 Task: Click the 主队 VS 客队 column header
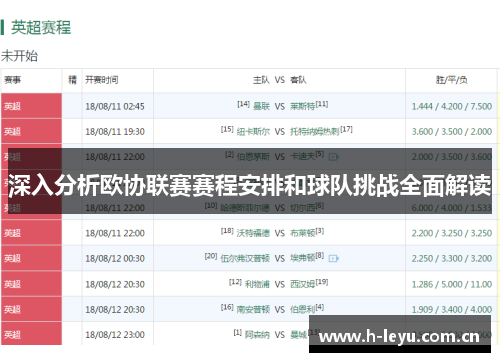(280, 80)
